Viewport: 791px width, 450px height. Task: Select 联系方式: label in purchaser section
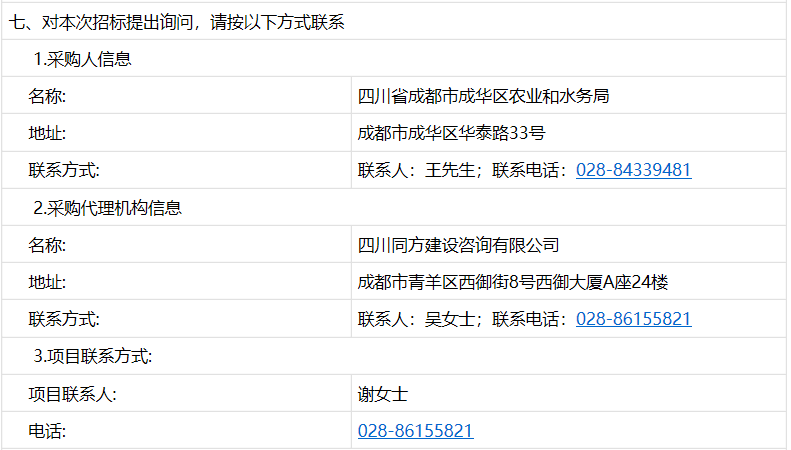64,170
